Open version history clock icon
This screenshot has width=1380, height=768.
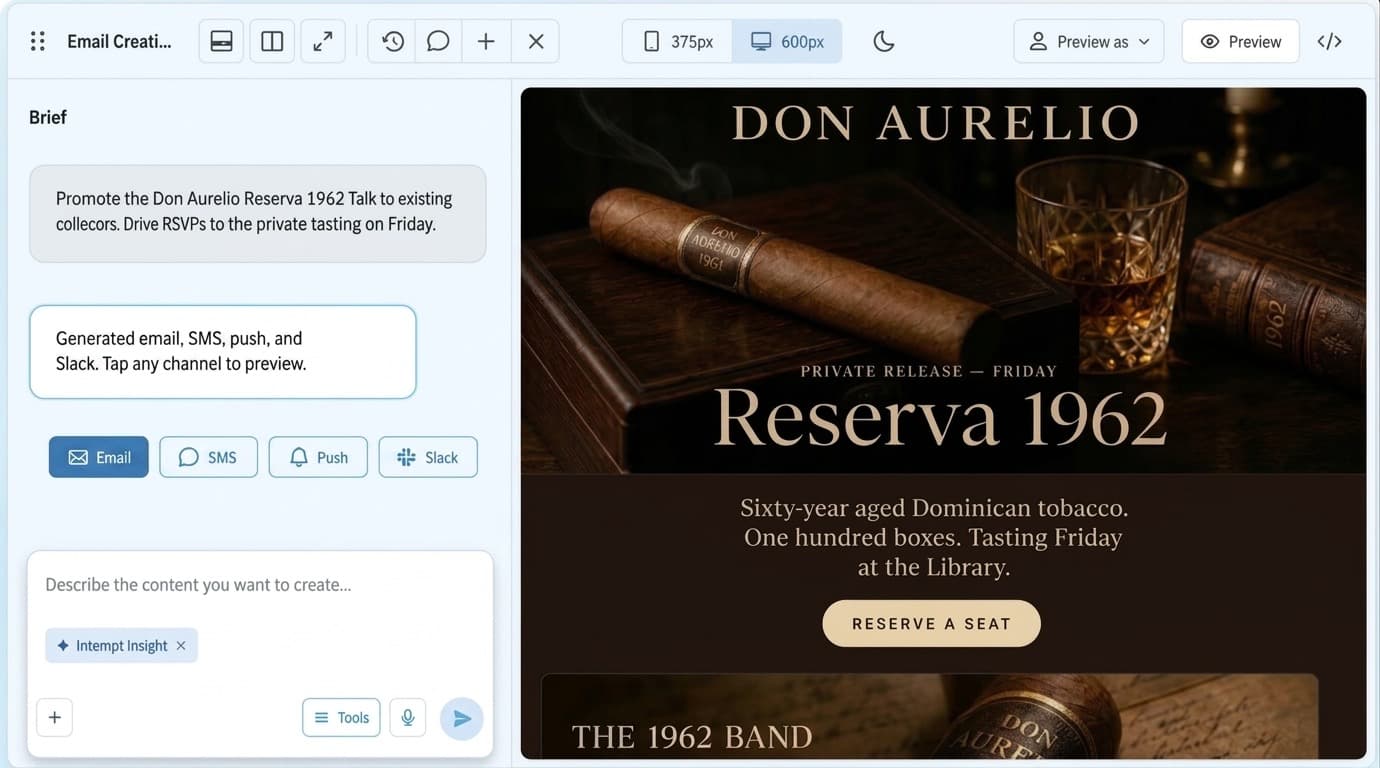pyautogui.click(x=392, y=41)
